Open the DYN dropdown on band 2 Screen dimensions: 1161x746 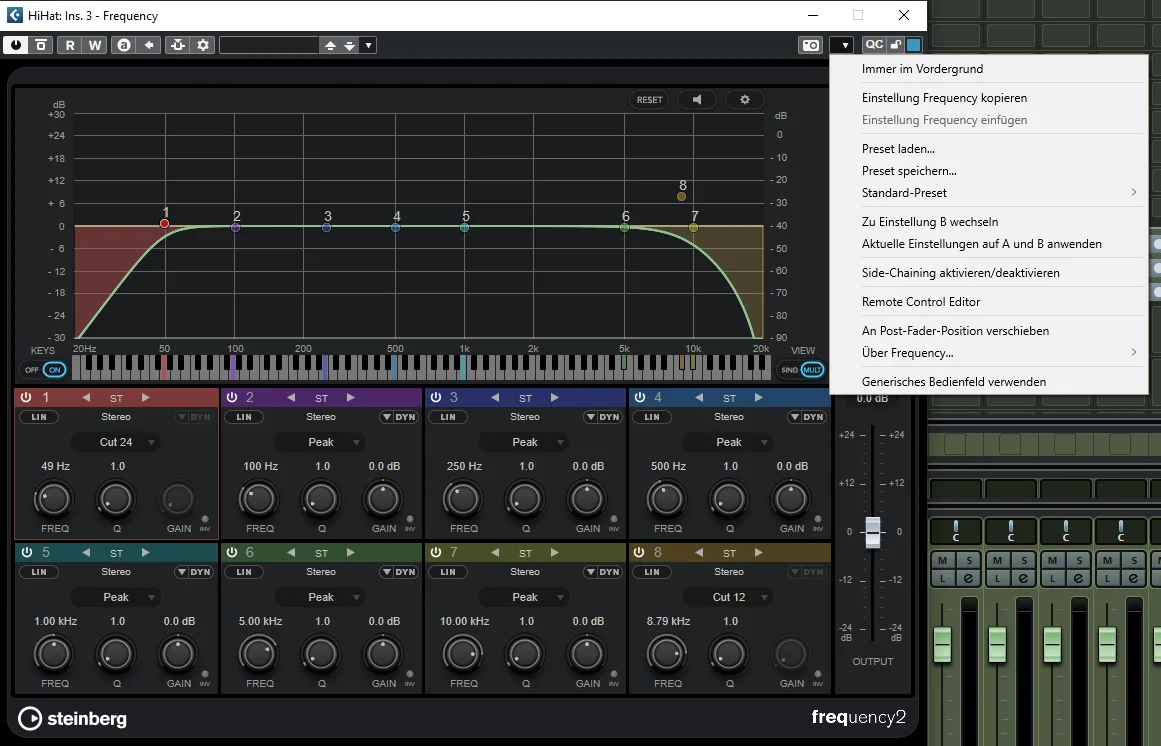pyautogui.click(x=398, y=417)
